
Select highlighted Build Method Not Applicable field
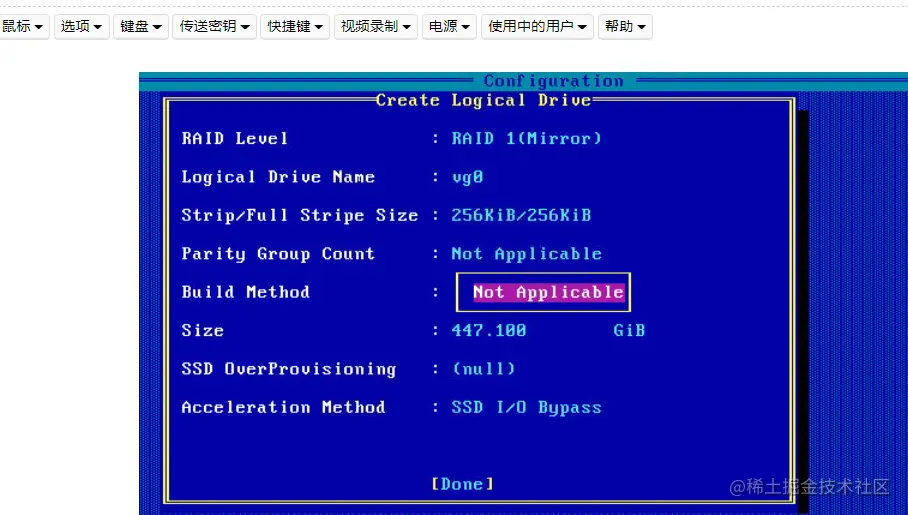pos(548,292)
